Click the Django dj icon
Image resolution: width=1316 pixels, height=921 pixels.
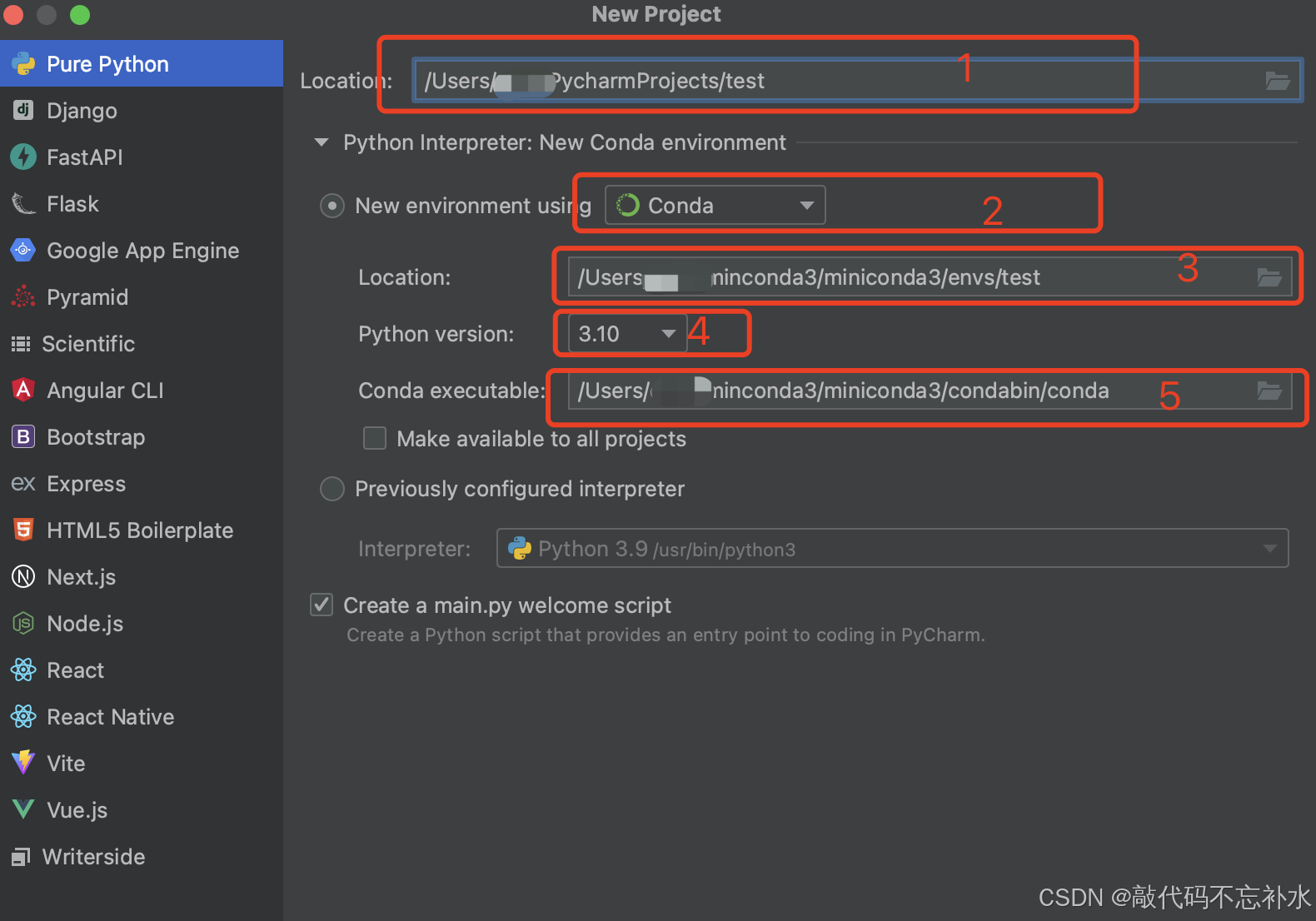pos(23,110)
